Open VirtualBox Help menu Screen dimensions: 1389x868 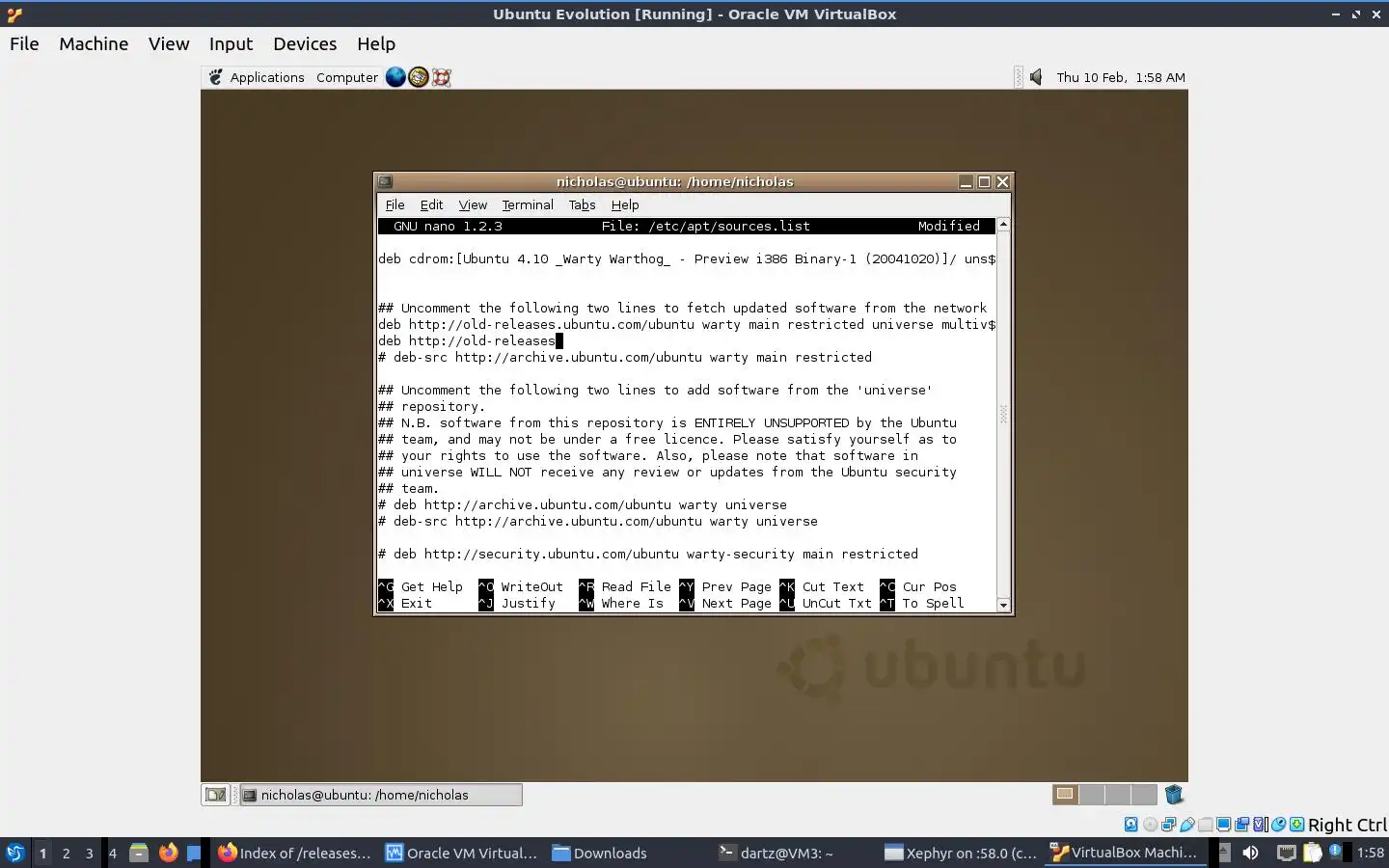376,43
